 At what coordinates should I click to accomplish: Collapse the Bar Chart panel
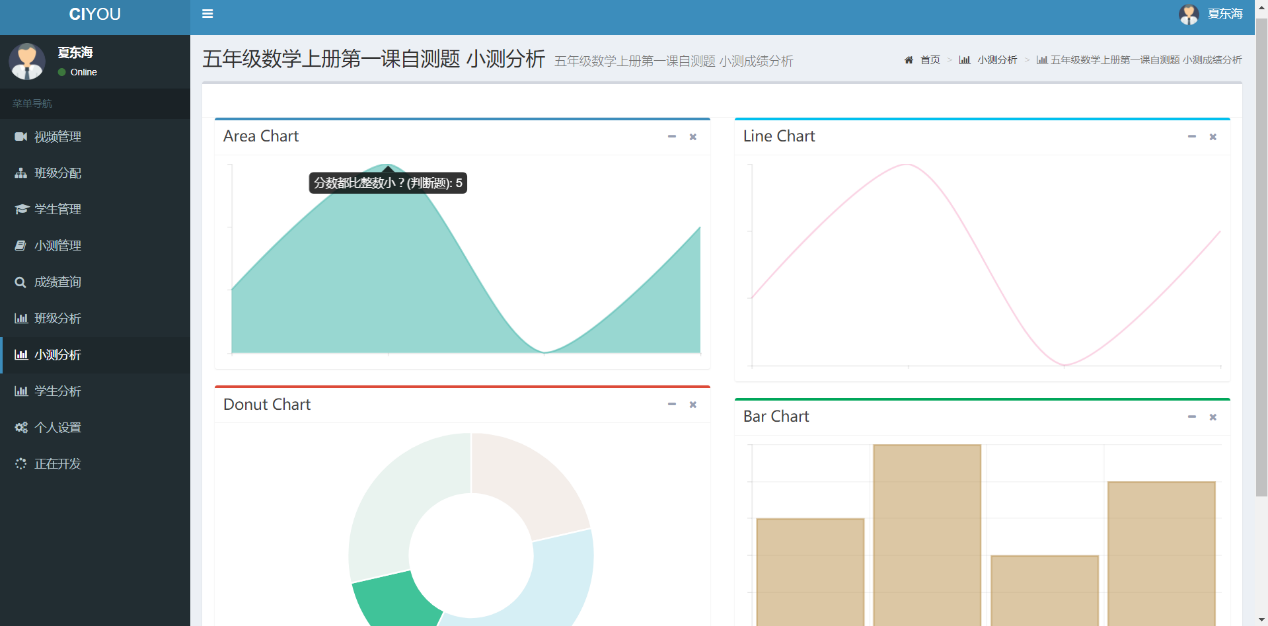pos(1192,416)
